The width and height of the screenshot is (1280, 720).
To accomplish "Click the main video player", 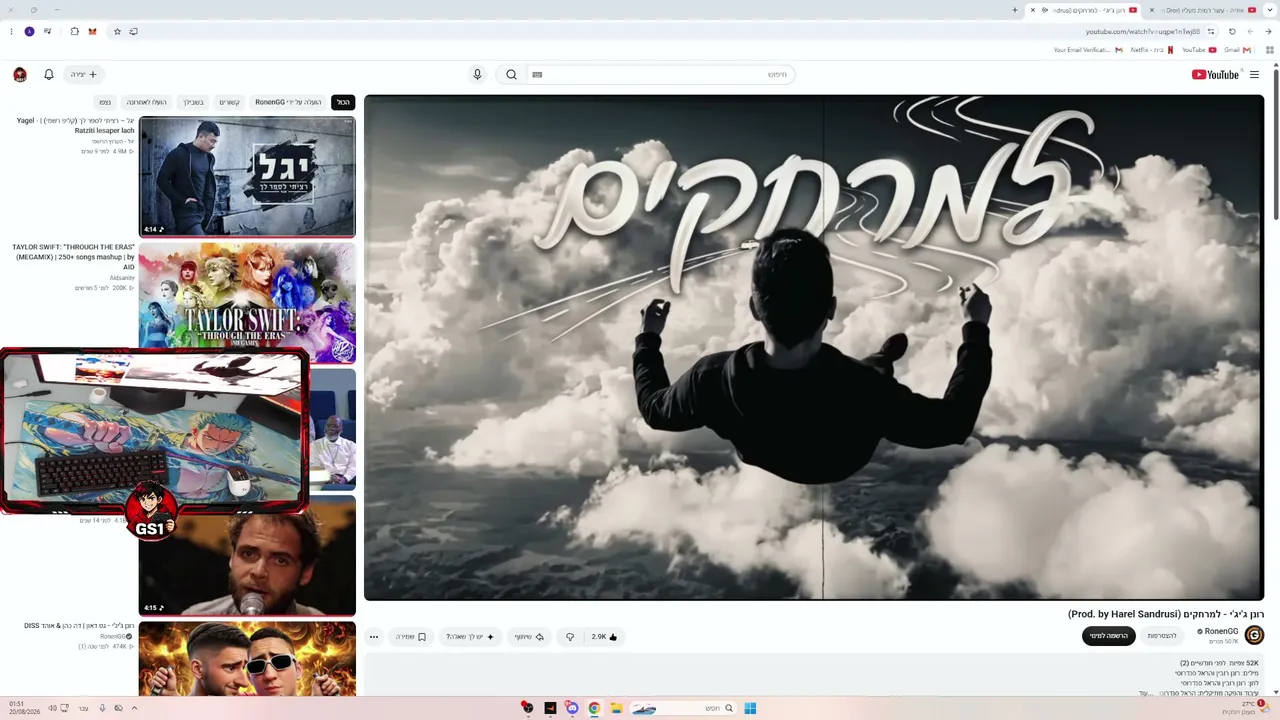I will [814, 347].
